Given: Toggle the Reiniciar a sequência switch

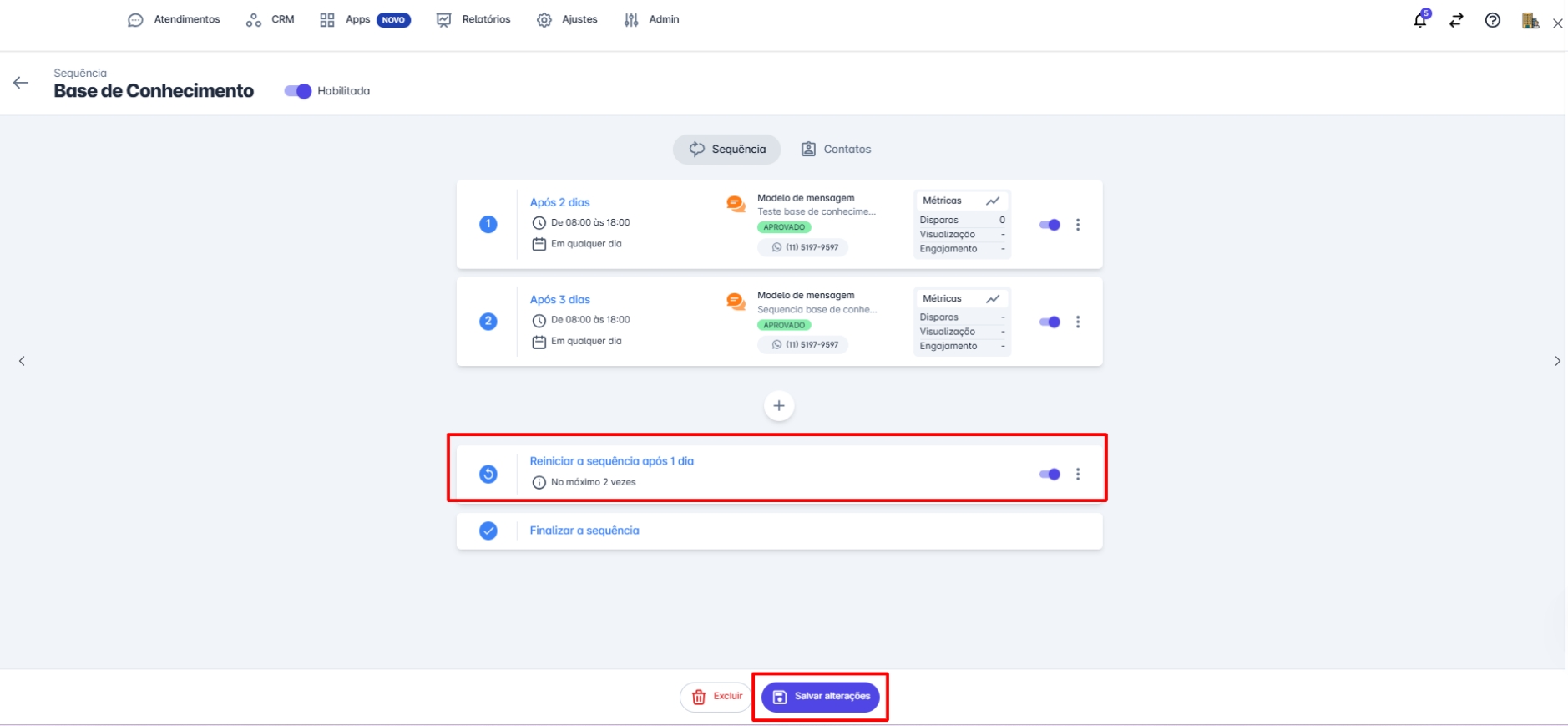Looking at the screenshot, I should pos(1050,475).
